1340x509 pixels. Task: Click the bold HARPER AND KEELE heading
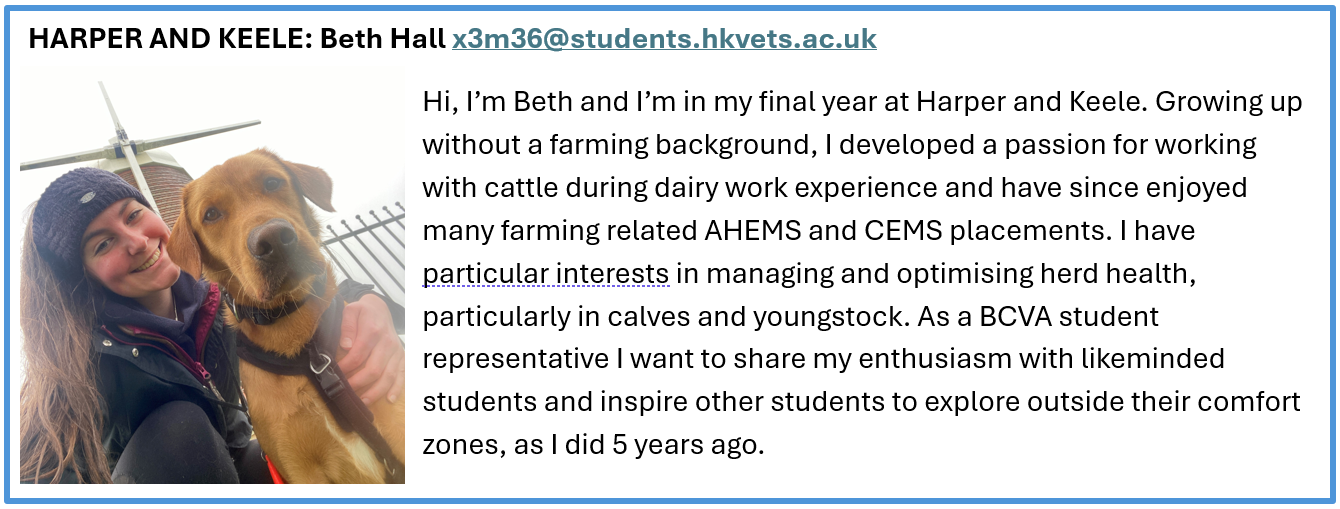point(169,39)
